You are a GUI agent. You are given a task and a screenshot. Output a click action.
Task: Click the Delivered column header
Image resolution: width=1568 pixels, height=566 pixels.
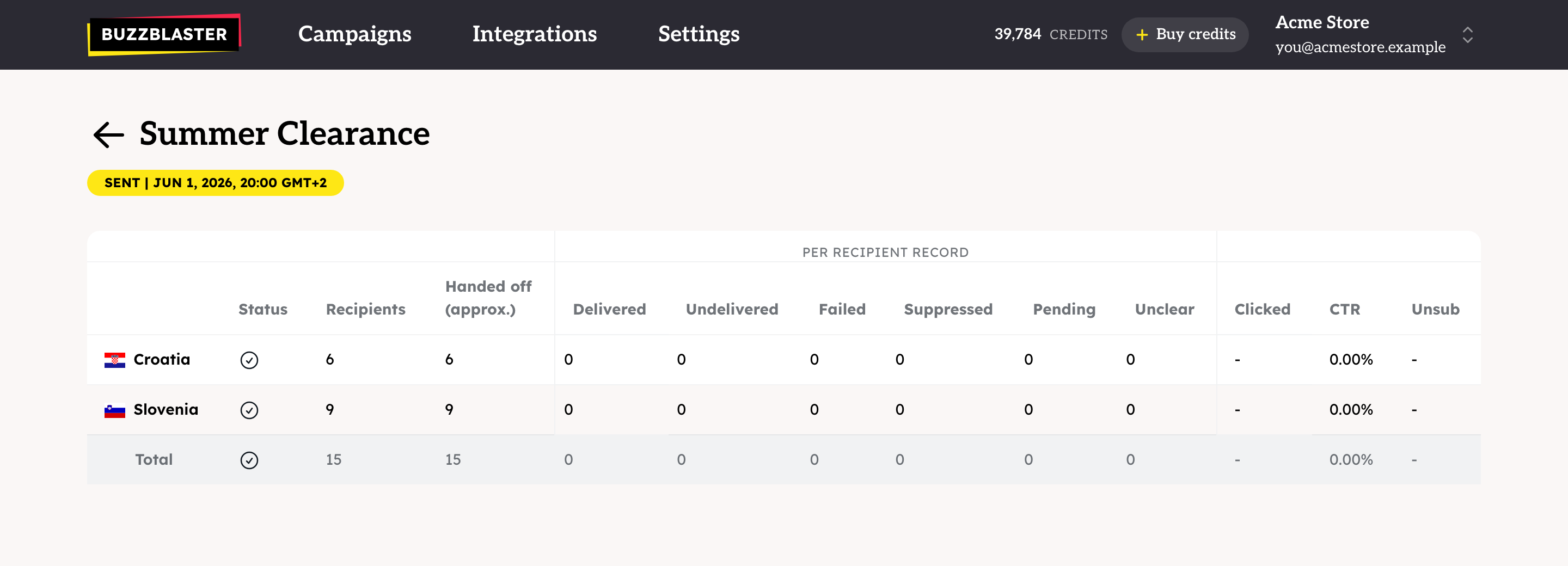click(609, 309)
